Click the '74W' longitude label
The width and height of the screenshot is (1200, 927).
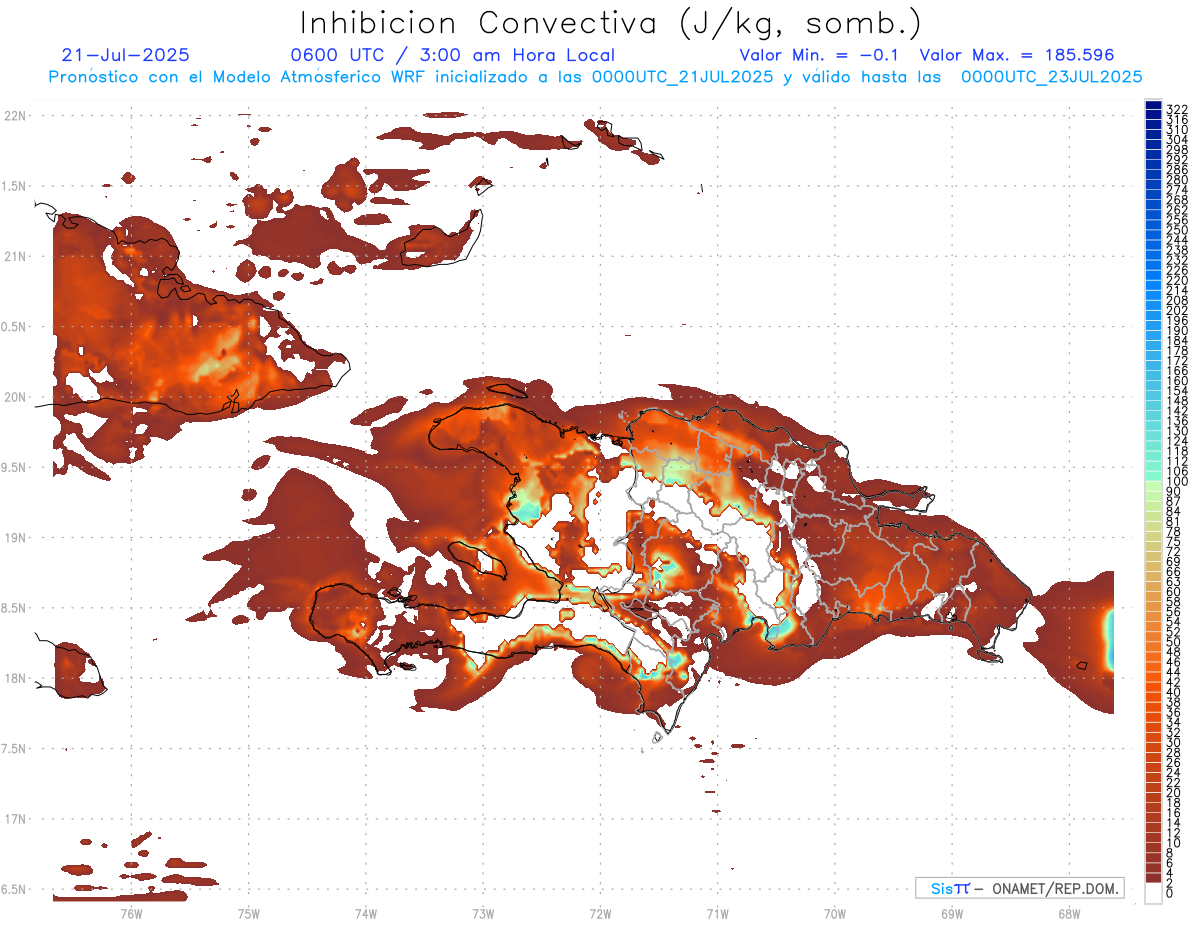click(x=365, y=912)
